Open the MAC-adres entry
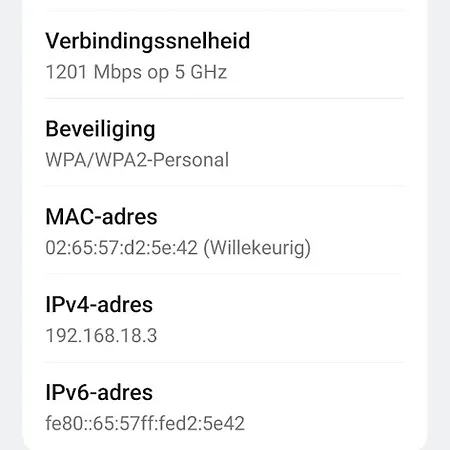The height and width of the screenshot is (450, 450). [225, 231]
